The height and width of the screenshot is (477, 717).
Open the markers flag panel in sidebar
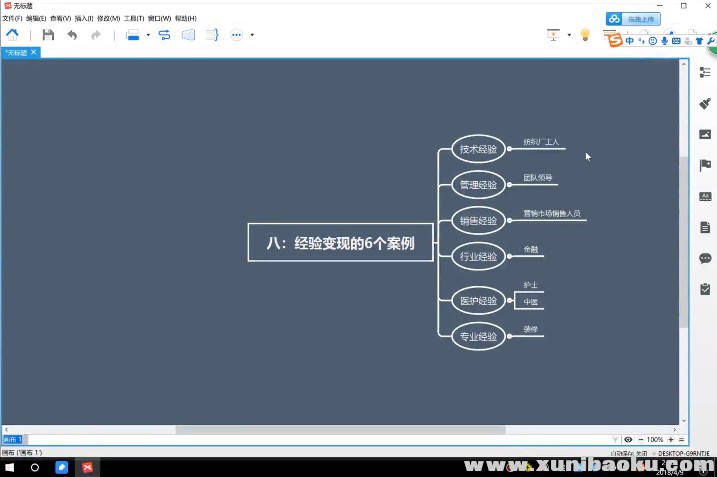point(704,165)
